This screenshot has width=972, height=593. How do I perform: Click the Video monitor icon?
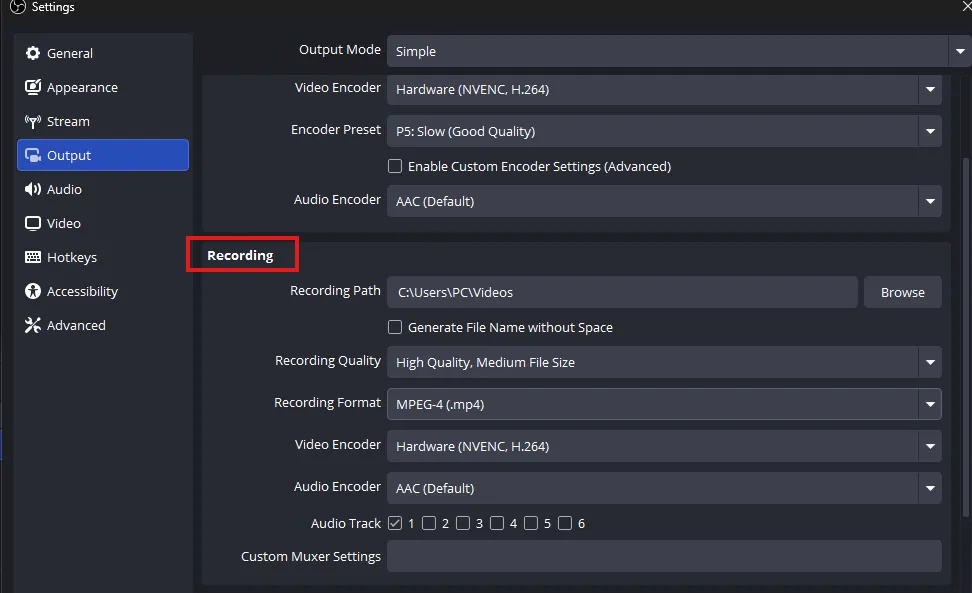point(33,223)
